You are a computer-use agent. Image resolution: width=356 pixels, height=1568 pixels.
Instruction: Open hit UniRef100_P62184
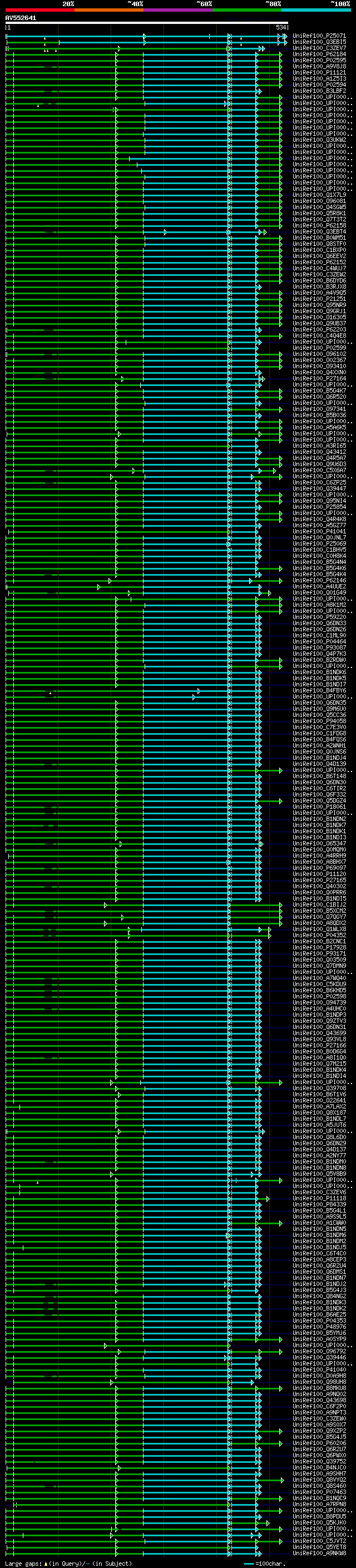click(319, 54)
